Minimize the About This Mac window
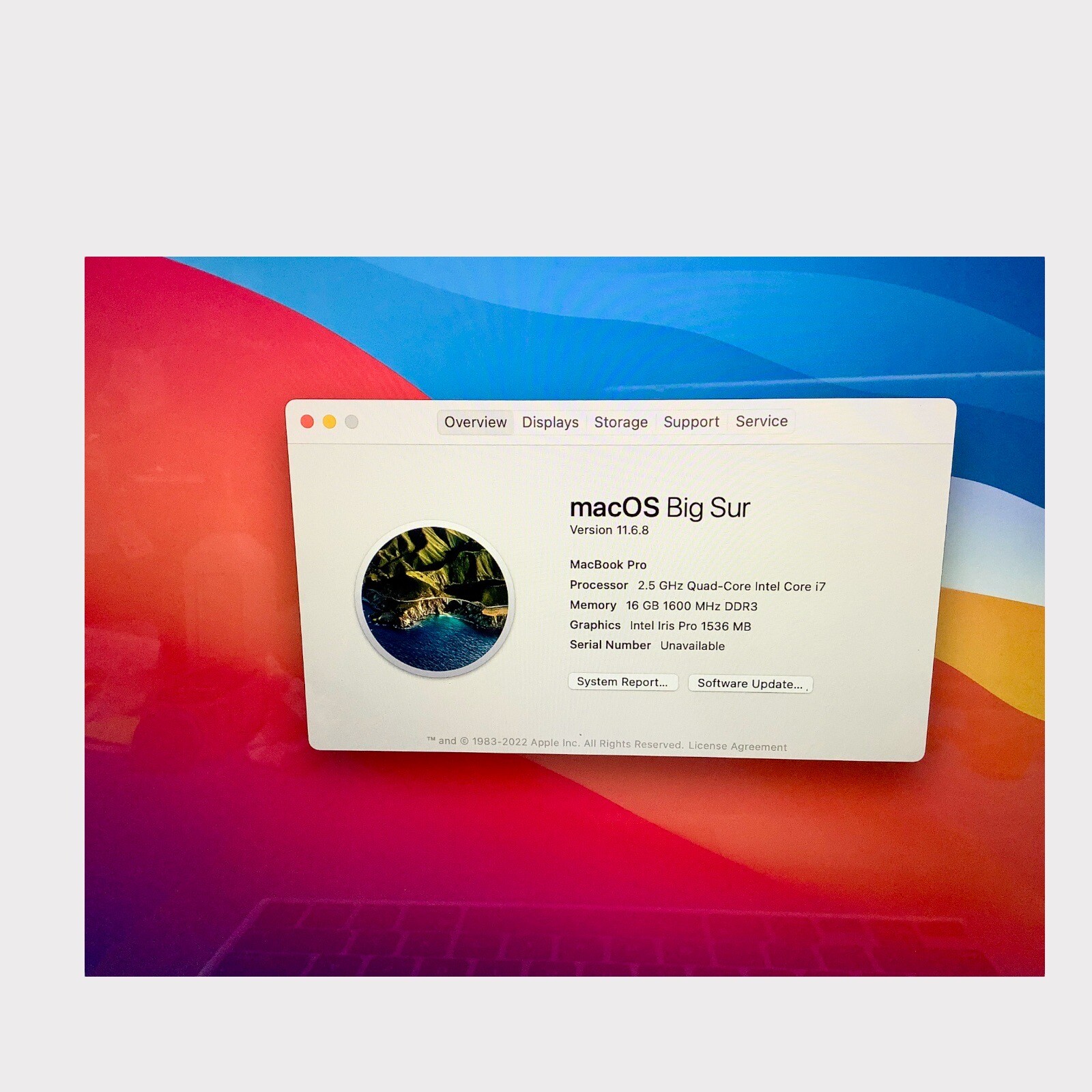 (x=330, y=422)
